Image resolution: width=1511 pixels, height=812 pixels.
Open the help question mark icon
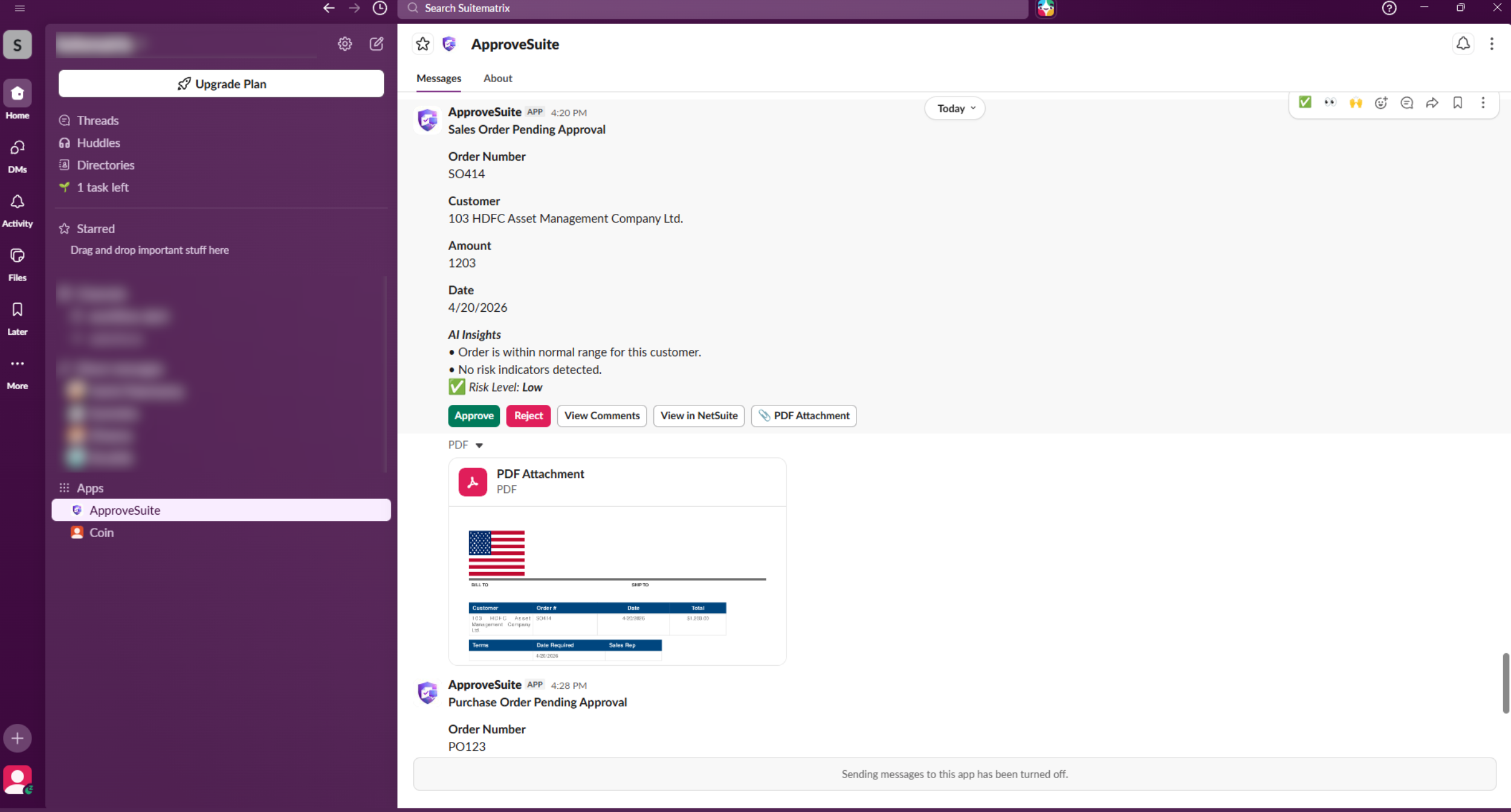coord(1389,8)
